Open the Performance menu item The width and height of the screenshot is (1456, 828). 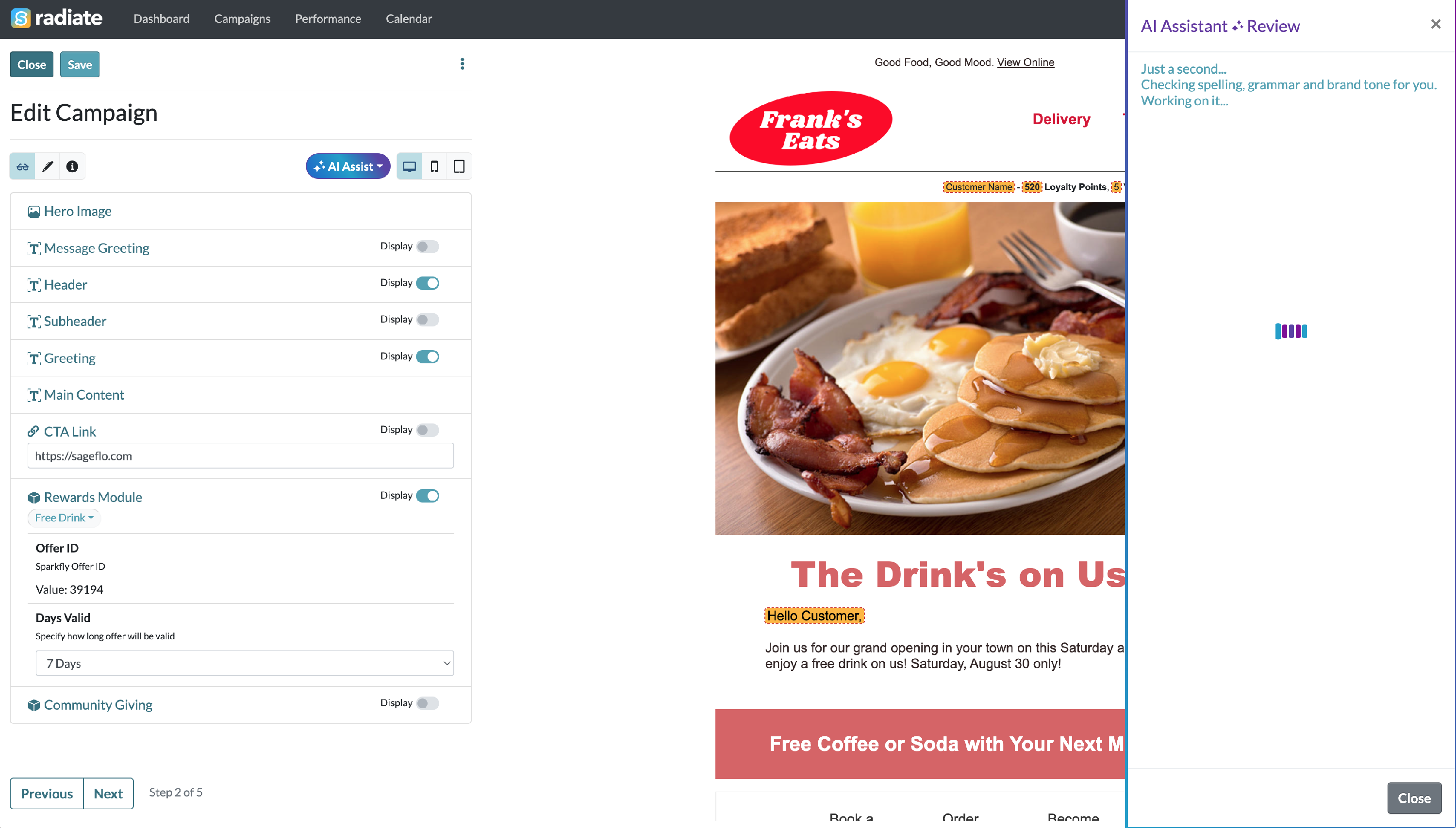point(328,19)
